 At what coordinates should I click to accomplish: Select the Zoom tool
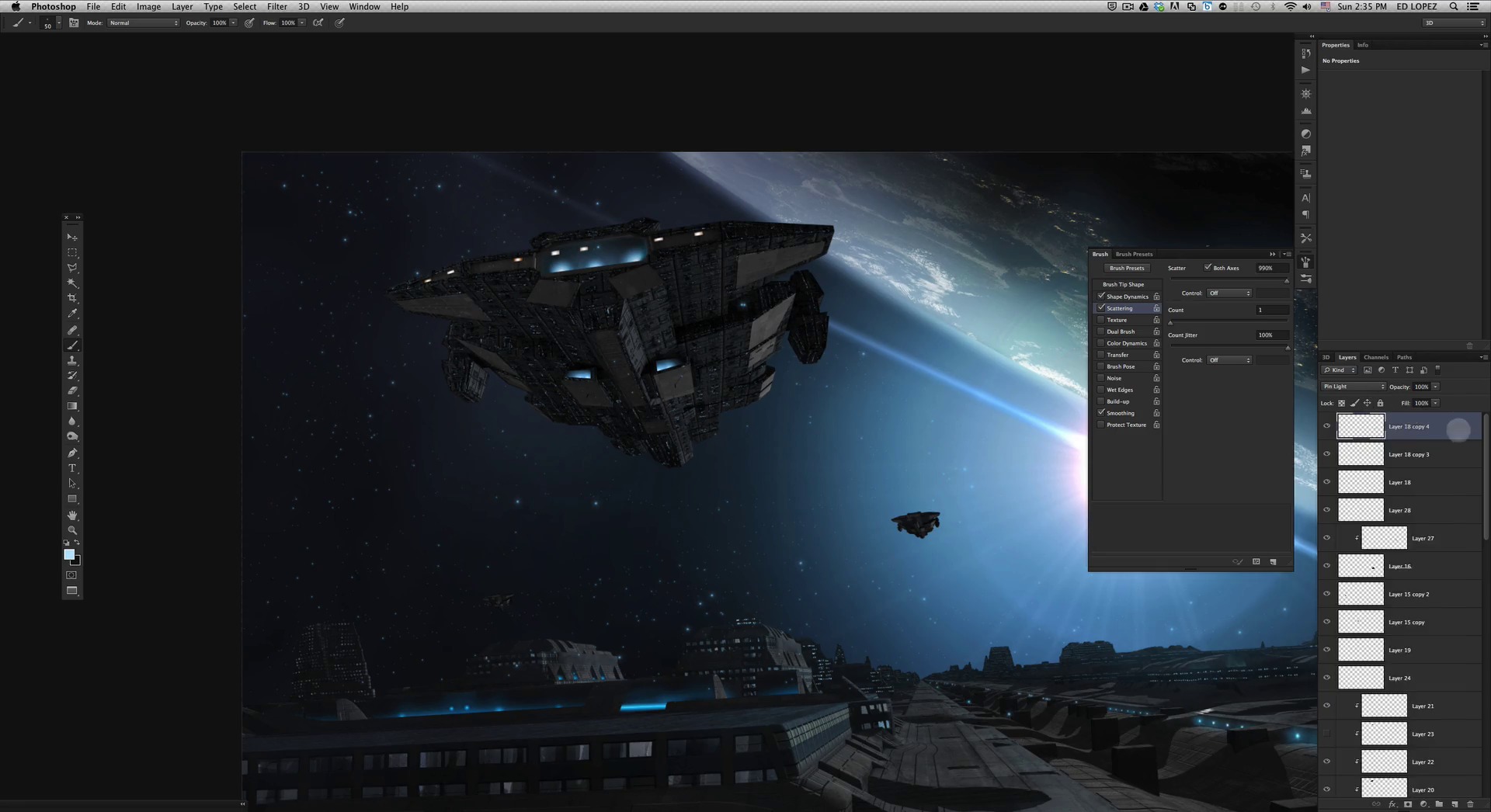click(x=72, y=531)
